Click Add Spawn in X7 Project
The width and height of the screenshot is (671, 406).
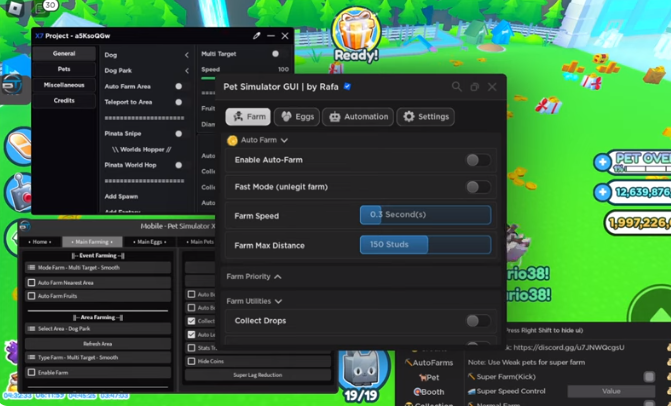pos(121,196)
